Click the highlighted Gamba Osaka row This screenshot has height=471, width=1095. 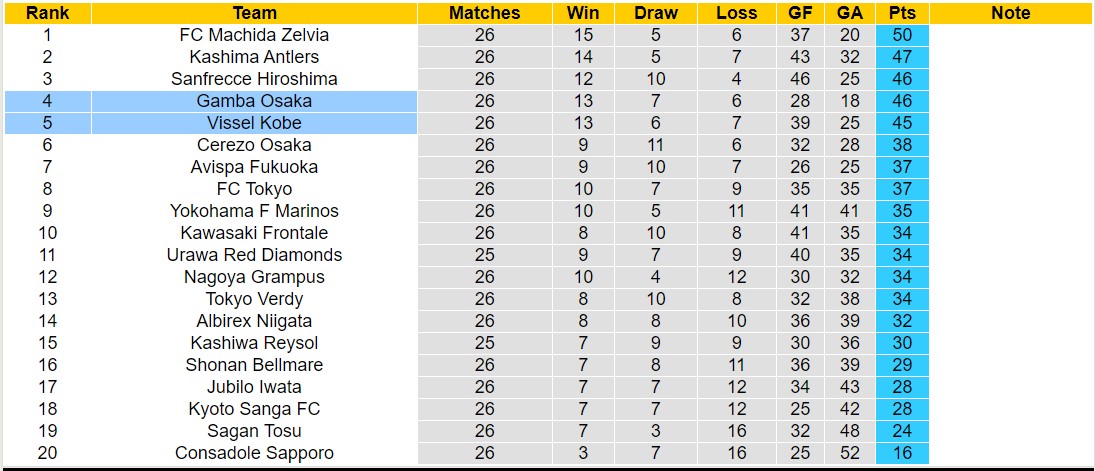(x=254, y=101)
